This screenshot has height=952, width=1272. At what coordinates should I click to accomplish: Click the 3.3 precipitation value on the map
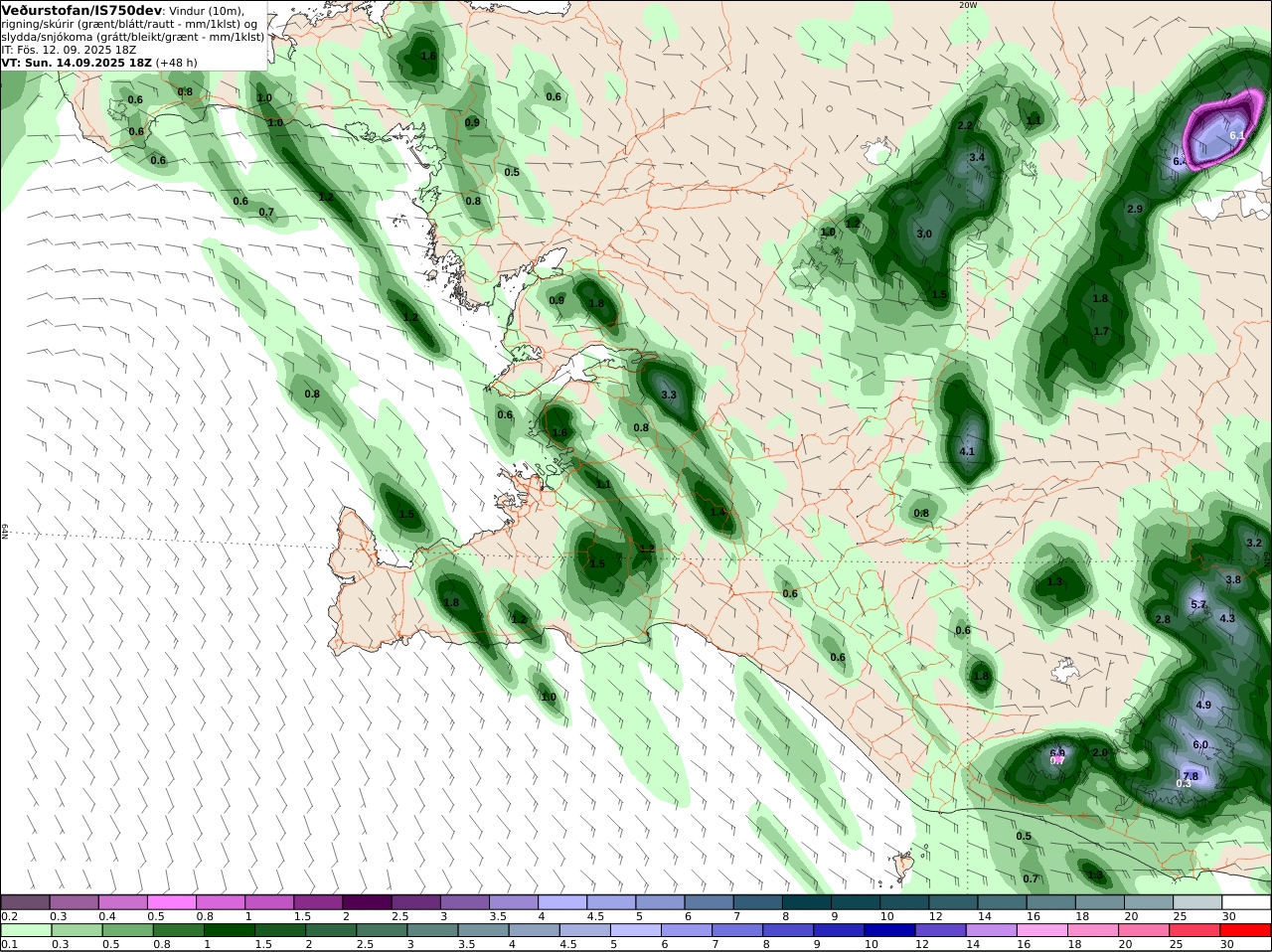click(669, 396)
